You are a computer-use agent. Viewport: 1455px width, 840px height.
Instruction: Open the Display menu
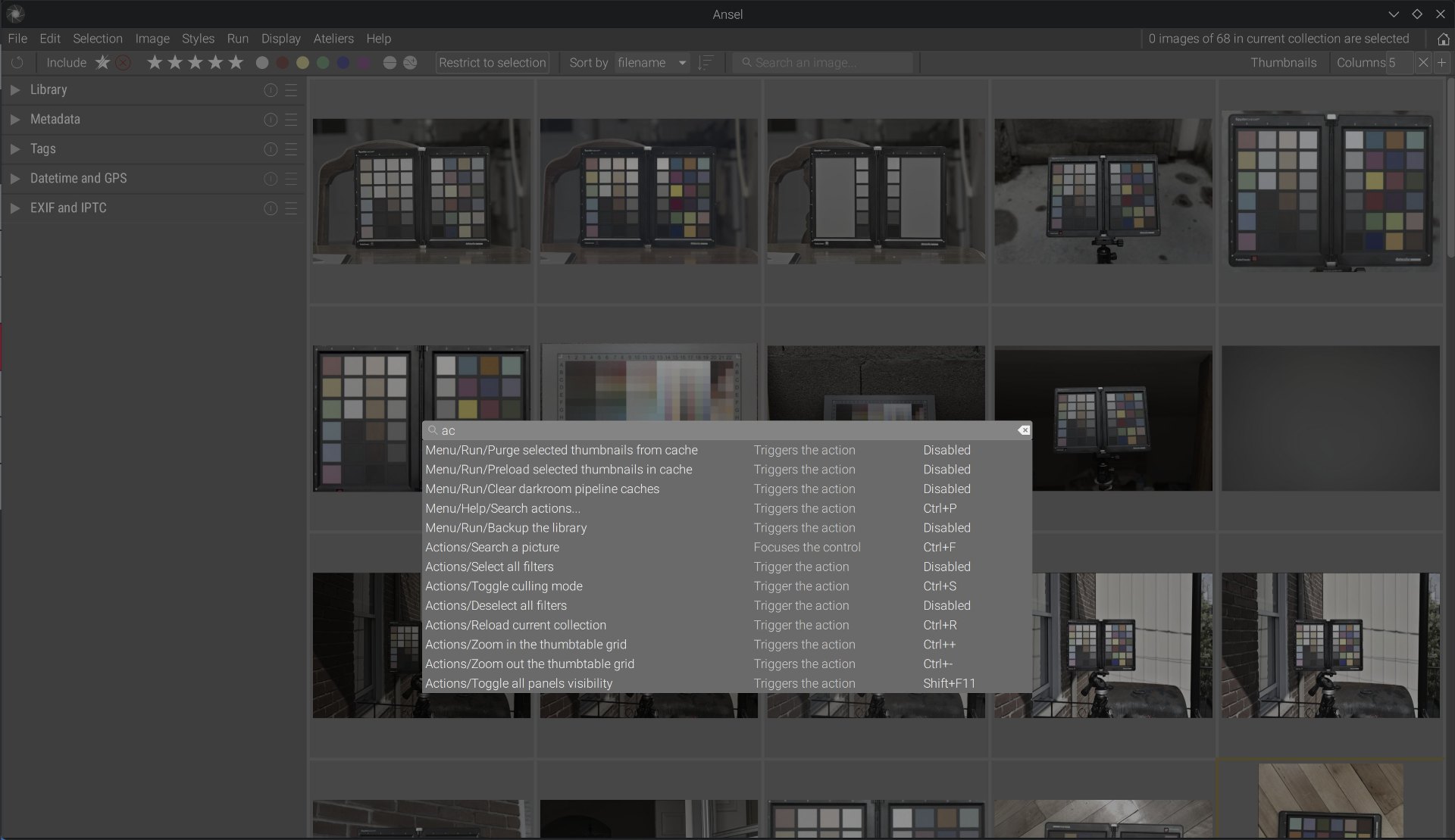[x=281, y=39]
